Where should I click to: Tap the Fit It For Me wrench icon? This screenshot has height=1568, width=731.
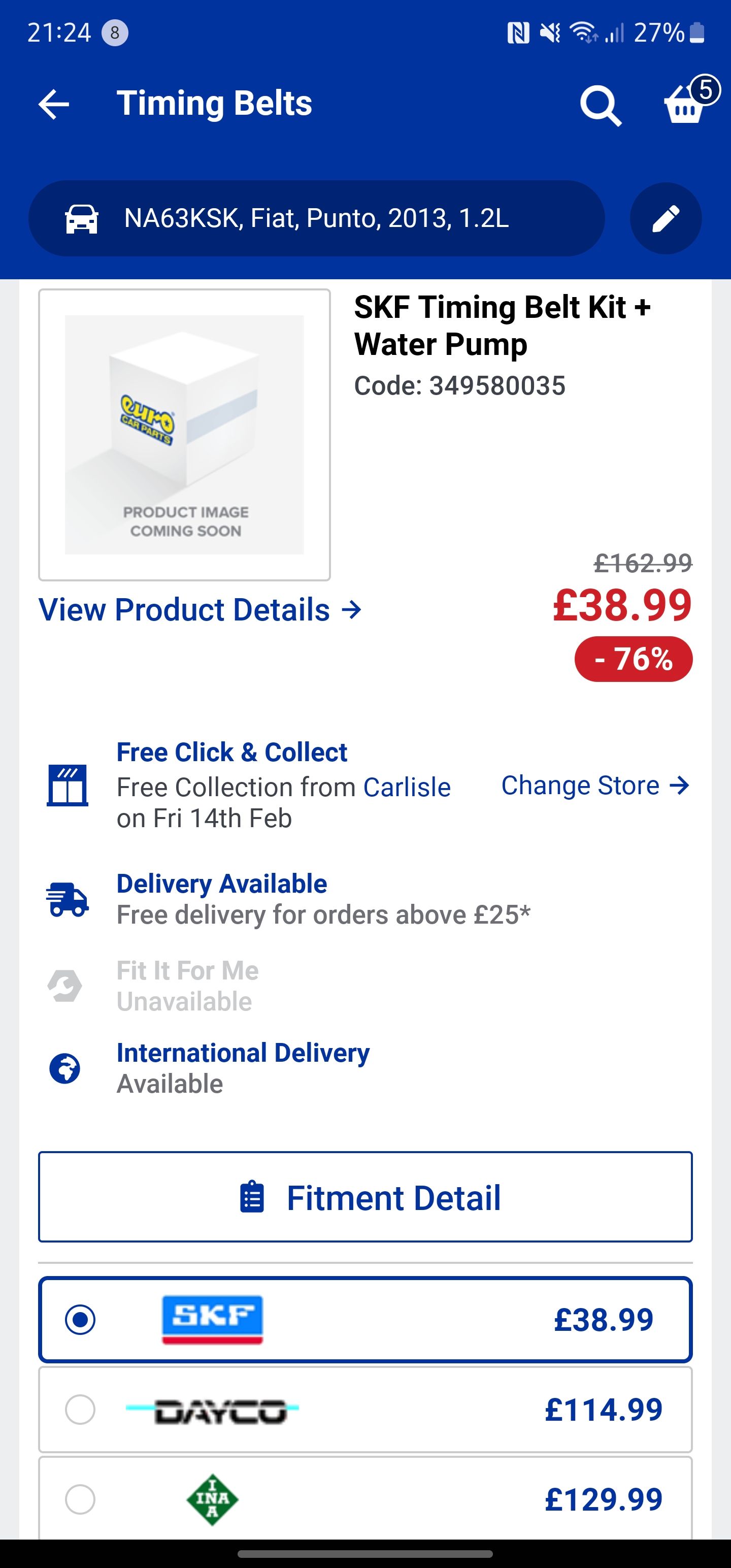click(x=65, y=986)
